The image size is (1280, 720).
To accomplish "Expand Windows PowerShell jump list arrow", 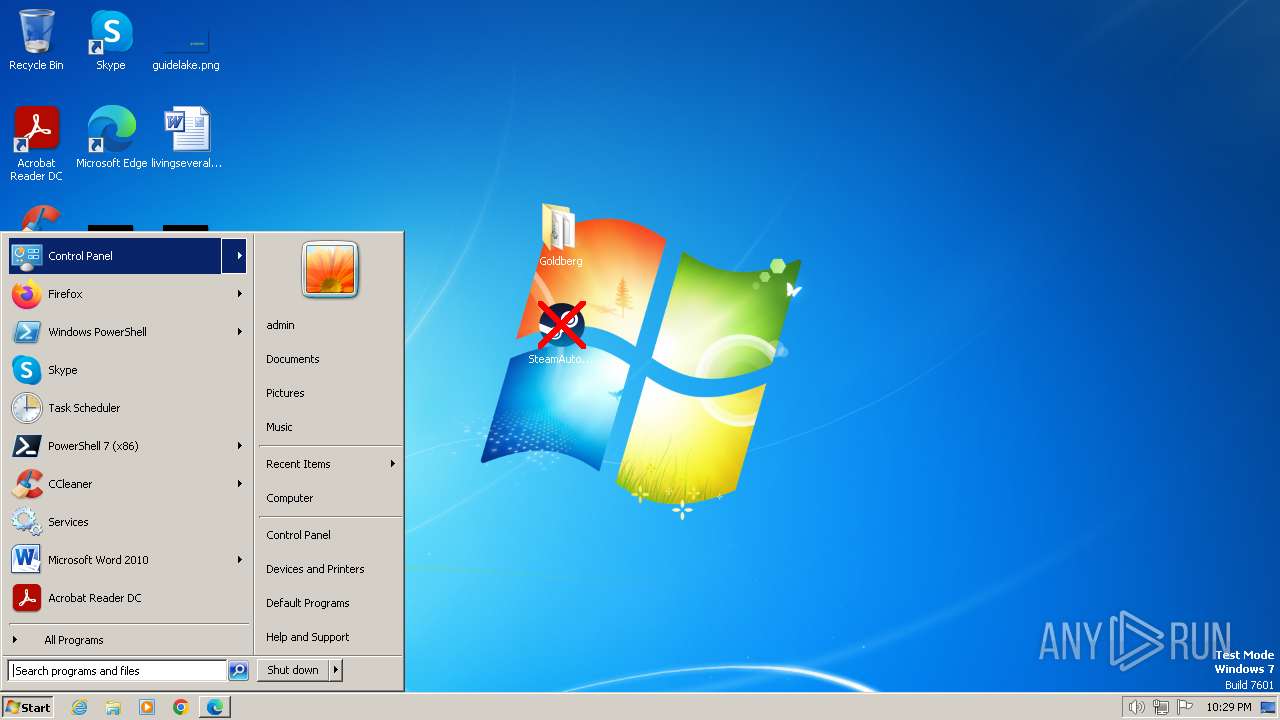I will pyautogui.click(x=239, y=332).
